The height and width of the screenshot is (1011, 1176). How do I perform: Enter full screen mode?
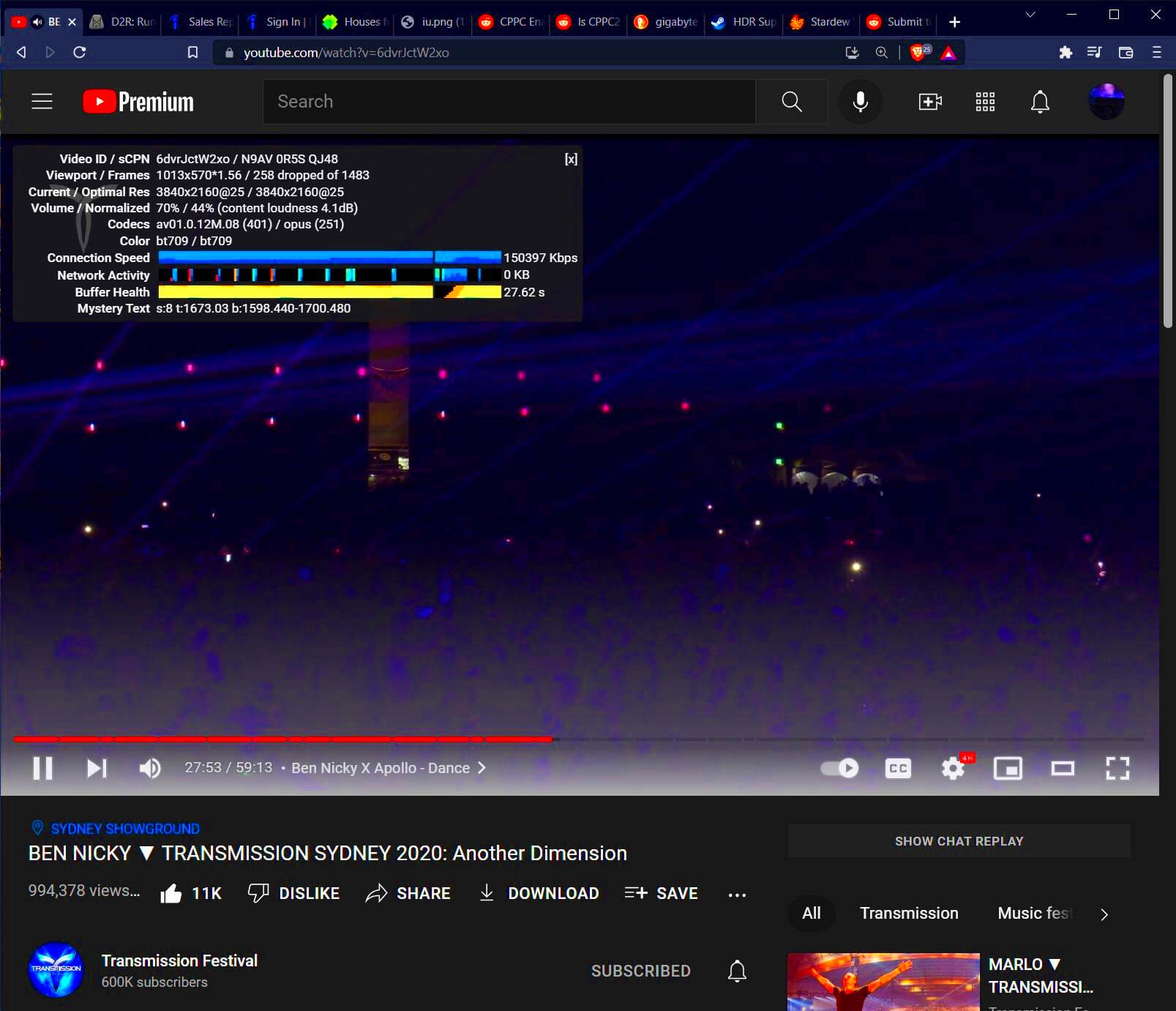coord(1117,768)
